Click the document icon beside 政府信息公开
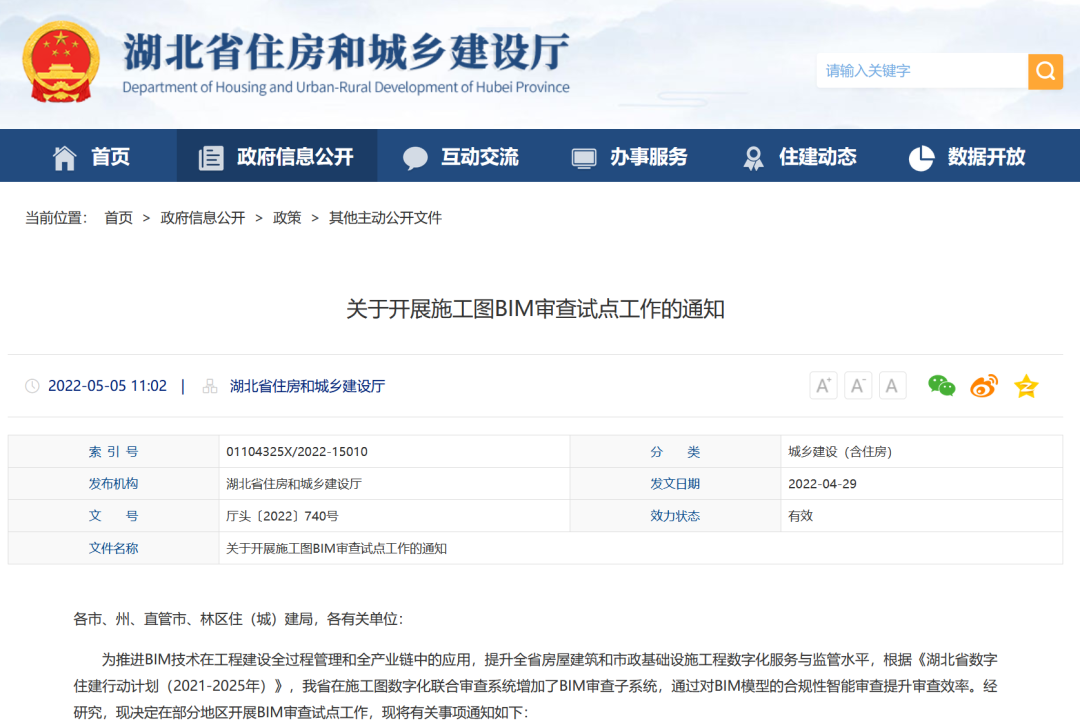 pyautogui.click(x=210, y=155)
